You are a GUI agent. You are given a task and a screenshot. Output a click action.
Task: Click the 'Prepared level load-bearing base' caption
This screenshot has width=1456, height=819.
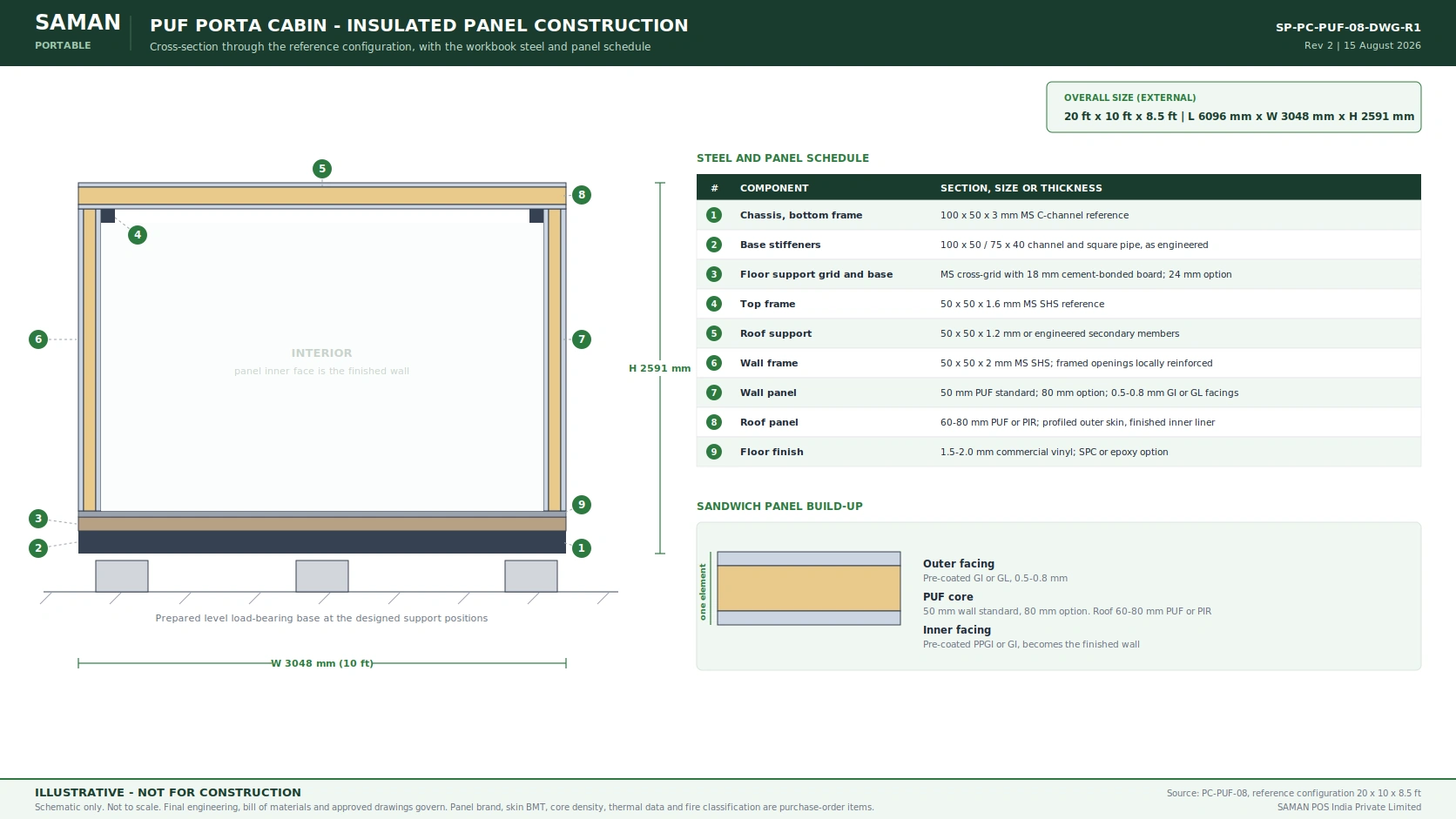321,618
